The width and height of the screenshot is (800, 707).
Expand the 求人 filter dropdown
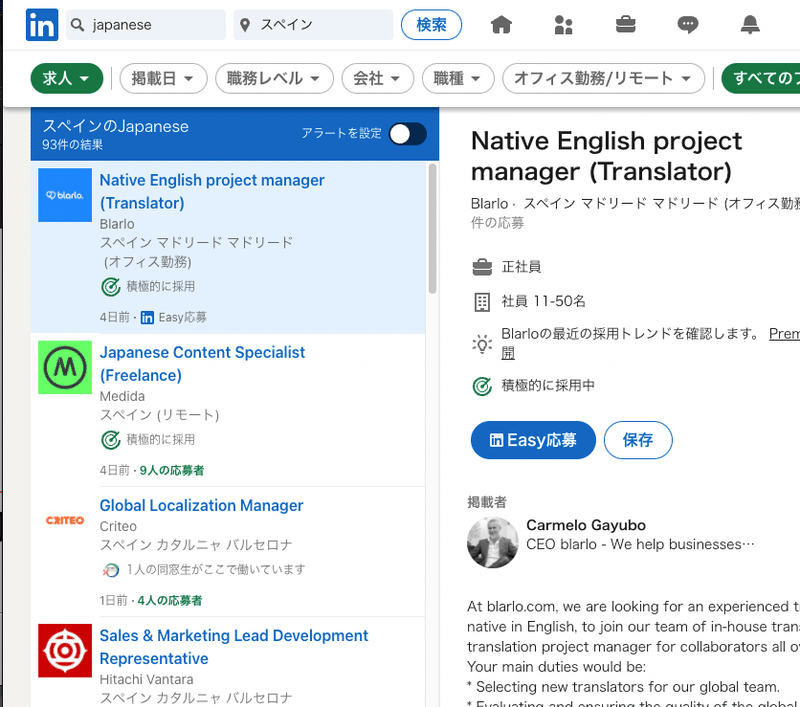[x=67, y=79]
